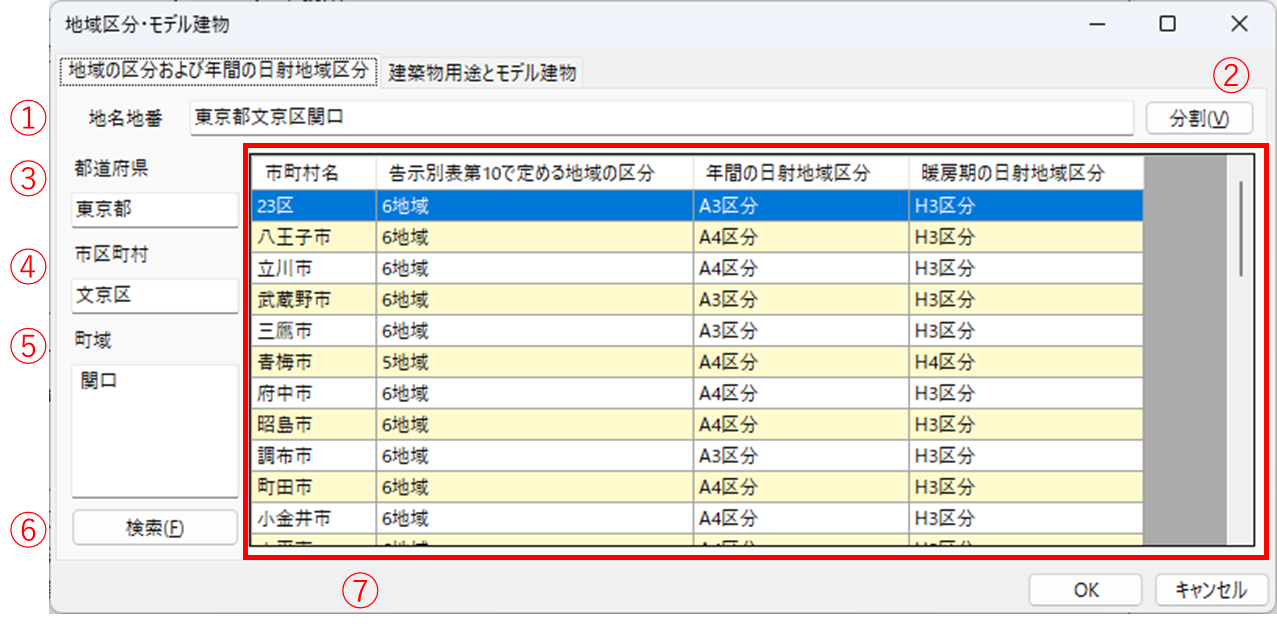The height and width of the screenshot is (639, 1277).
Task: Select the 23区 row in the table
Action: coord(696,207)
